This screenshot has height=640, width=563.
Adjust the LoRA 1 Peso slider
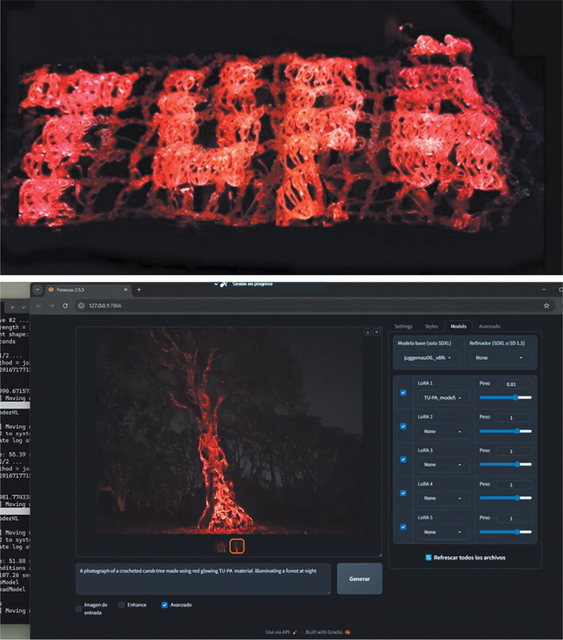505,398
